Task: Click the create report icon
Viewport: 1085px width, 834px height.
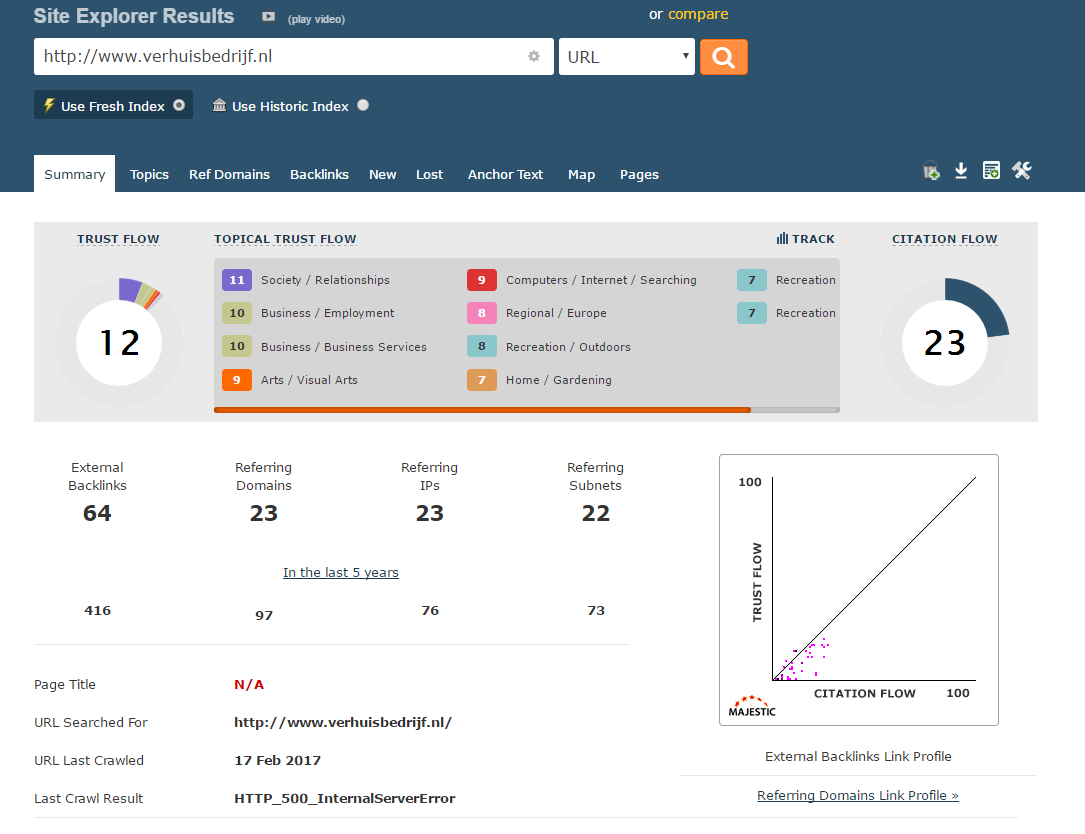Action: pyautogui.click(x=991, y=171)
